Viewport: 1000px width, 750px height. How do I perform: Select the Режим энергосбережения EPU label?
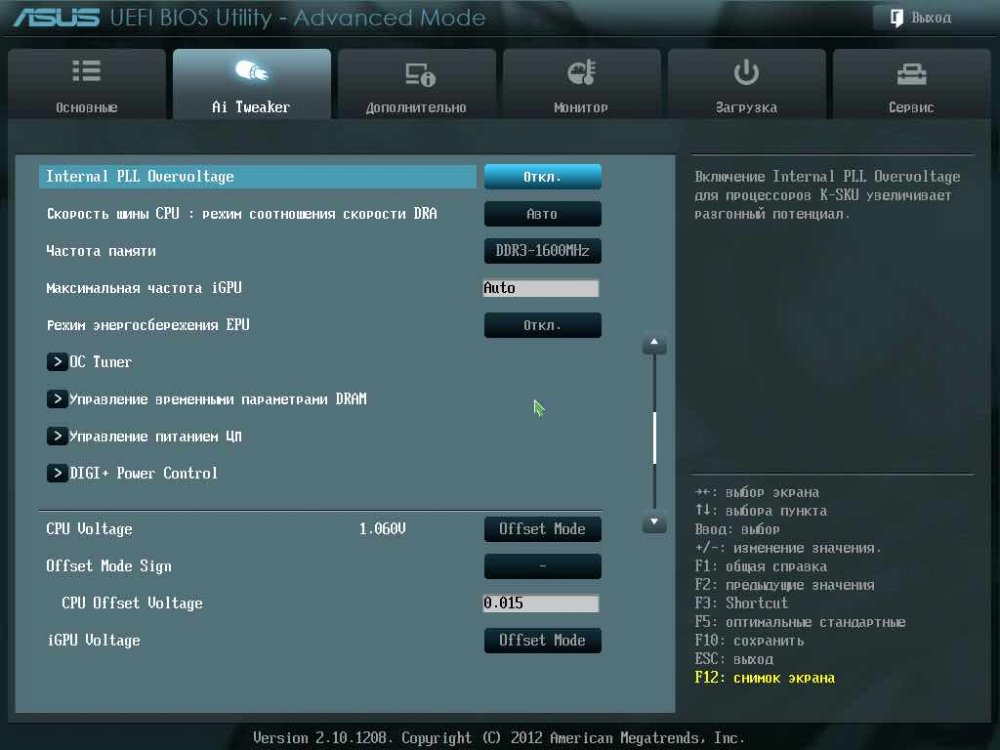[148, 325]
